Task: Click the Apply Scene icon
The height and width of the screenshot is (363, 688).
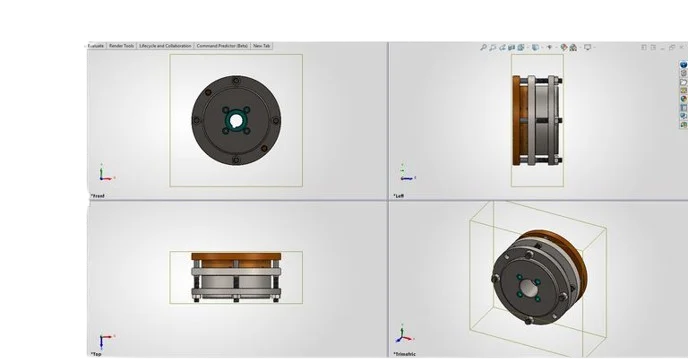Action: click(x=573, y=47)
